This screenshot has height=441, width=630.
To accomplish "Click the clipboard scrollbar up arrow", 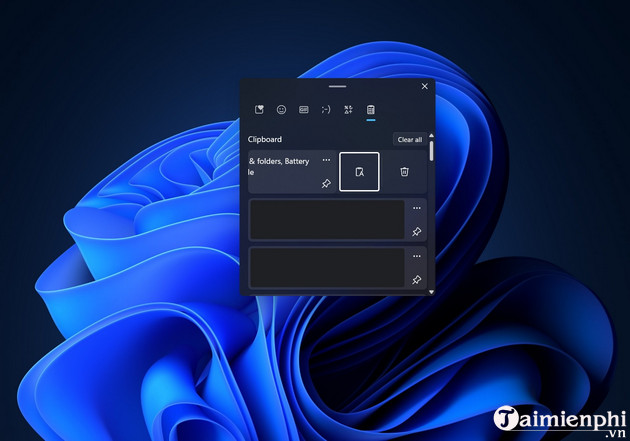I will (432, 135).
